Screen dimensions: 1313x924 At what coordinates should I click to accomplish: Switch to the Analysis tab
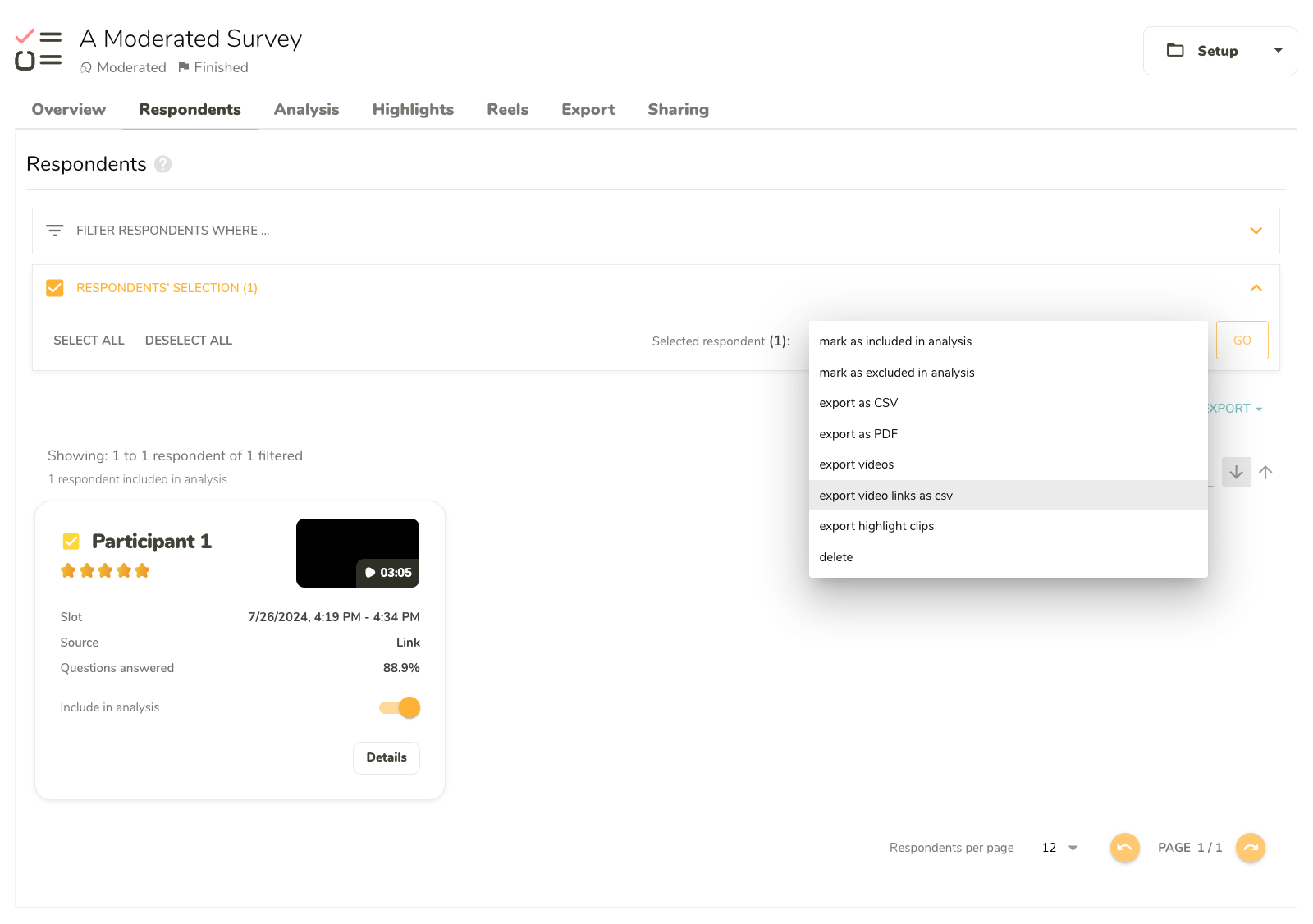pyautogui.click(x=306, y=110)
